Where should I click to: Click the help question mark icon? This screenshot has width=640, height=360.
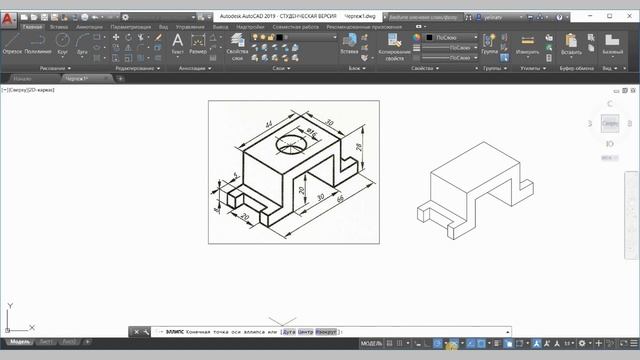click(x=559, y=17)
